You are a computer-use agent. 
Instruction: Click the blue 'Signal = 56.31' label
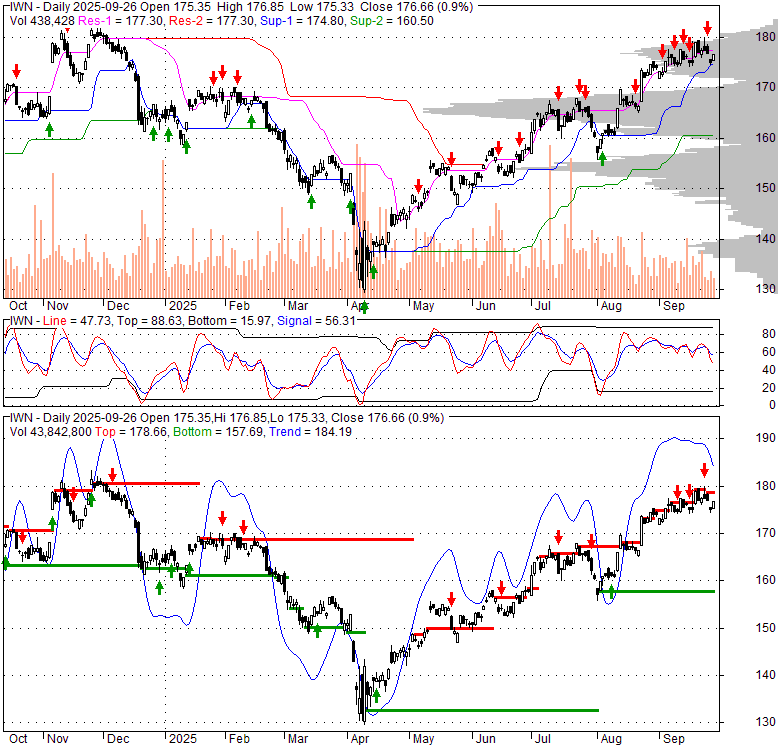(x=316, y=321)
